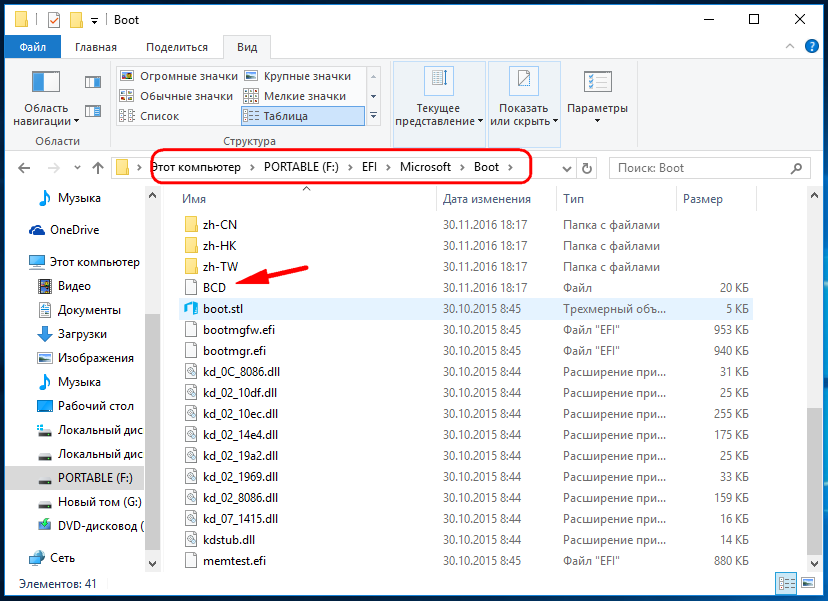The width and height of the screenshot is (828, 601).
Task: Choose Обычные значки layout
Action: click(x=176, y=96)
